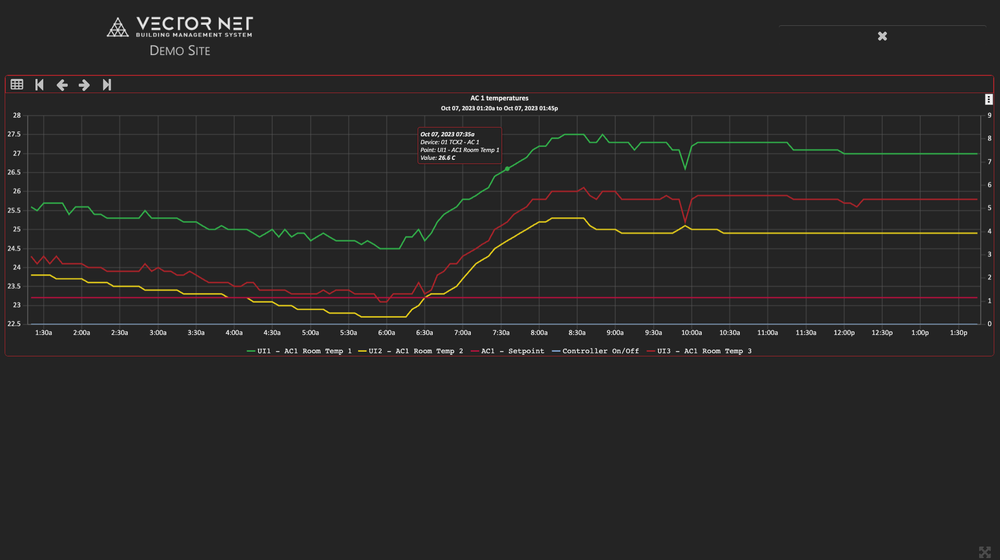Enter fullscreen using bottom-right expand icon
The width and height of the screenshot is (1000, 560).
click(983, 549)
